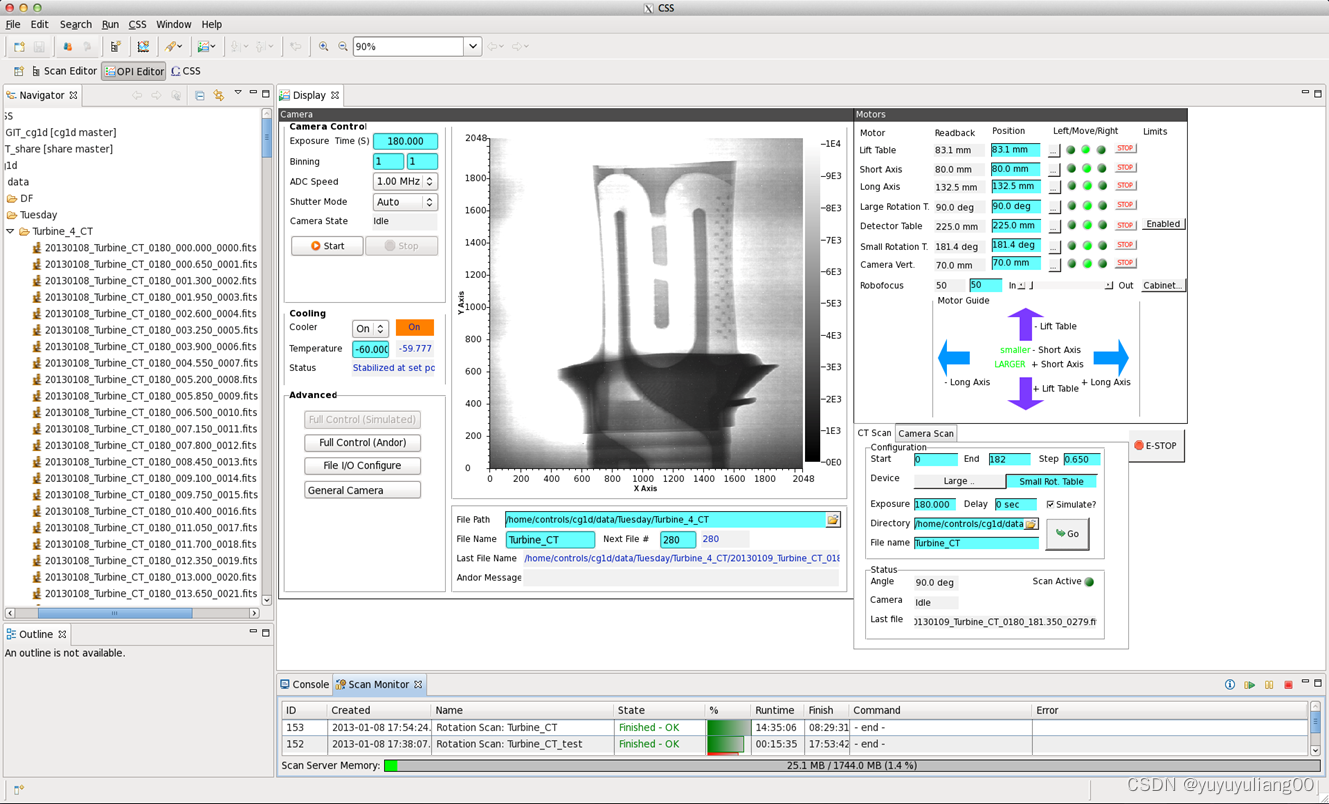Click File I/O Configure button
Screen dimensions: 1329x804
coord(362,465)
